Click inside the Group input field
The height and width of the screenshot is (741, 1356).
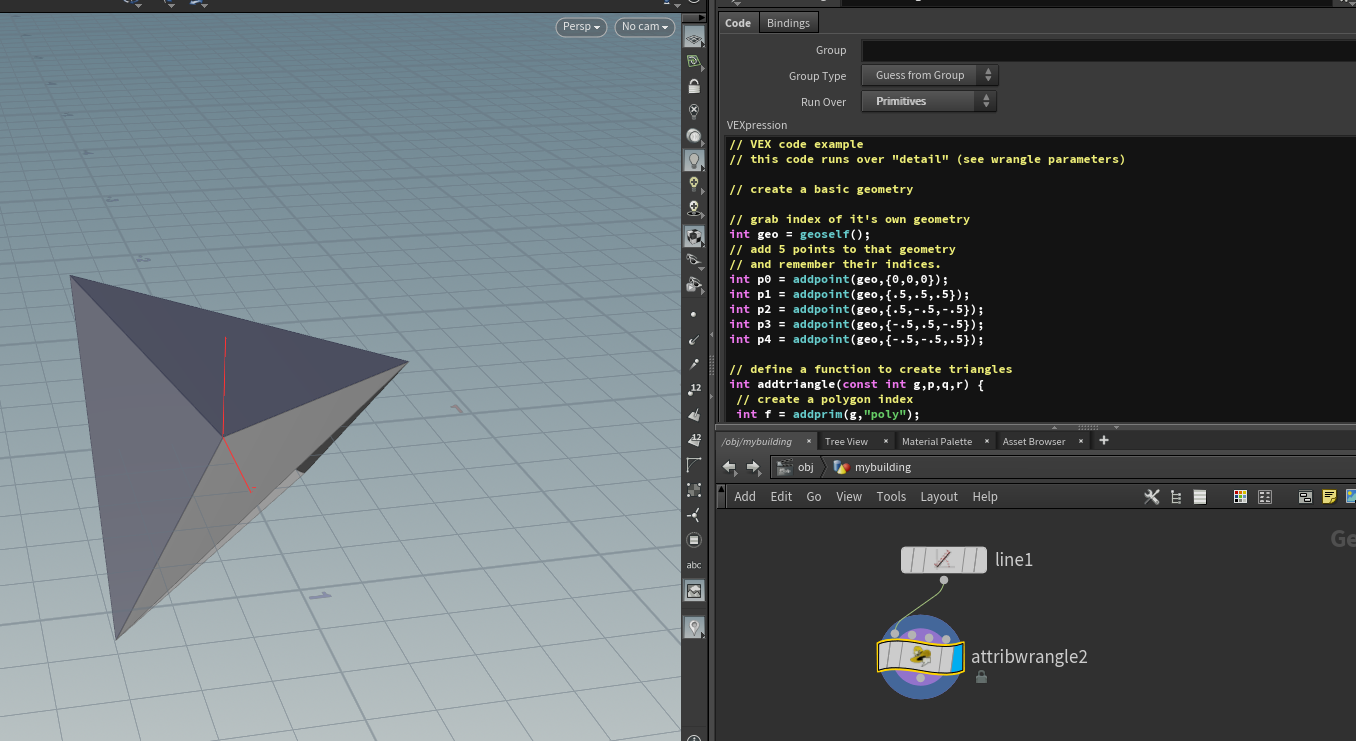pos(1050,50)
